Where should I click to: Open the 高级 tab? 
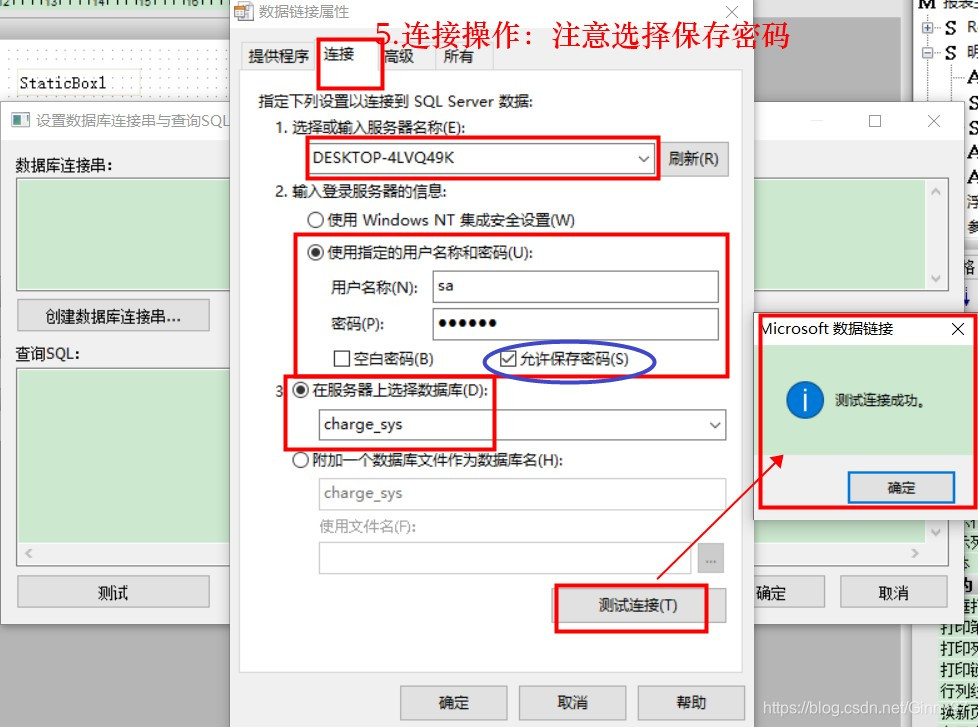click(x=399, y=56)
